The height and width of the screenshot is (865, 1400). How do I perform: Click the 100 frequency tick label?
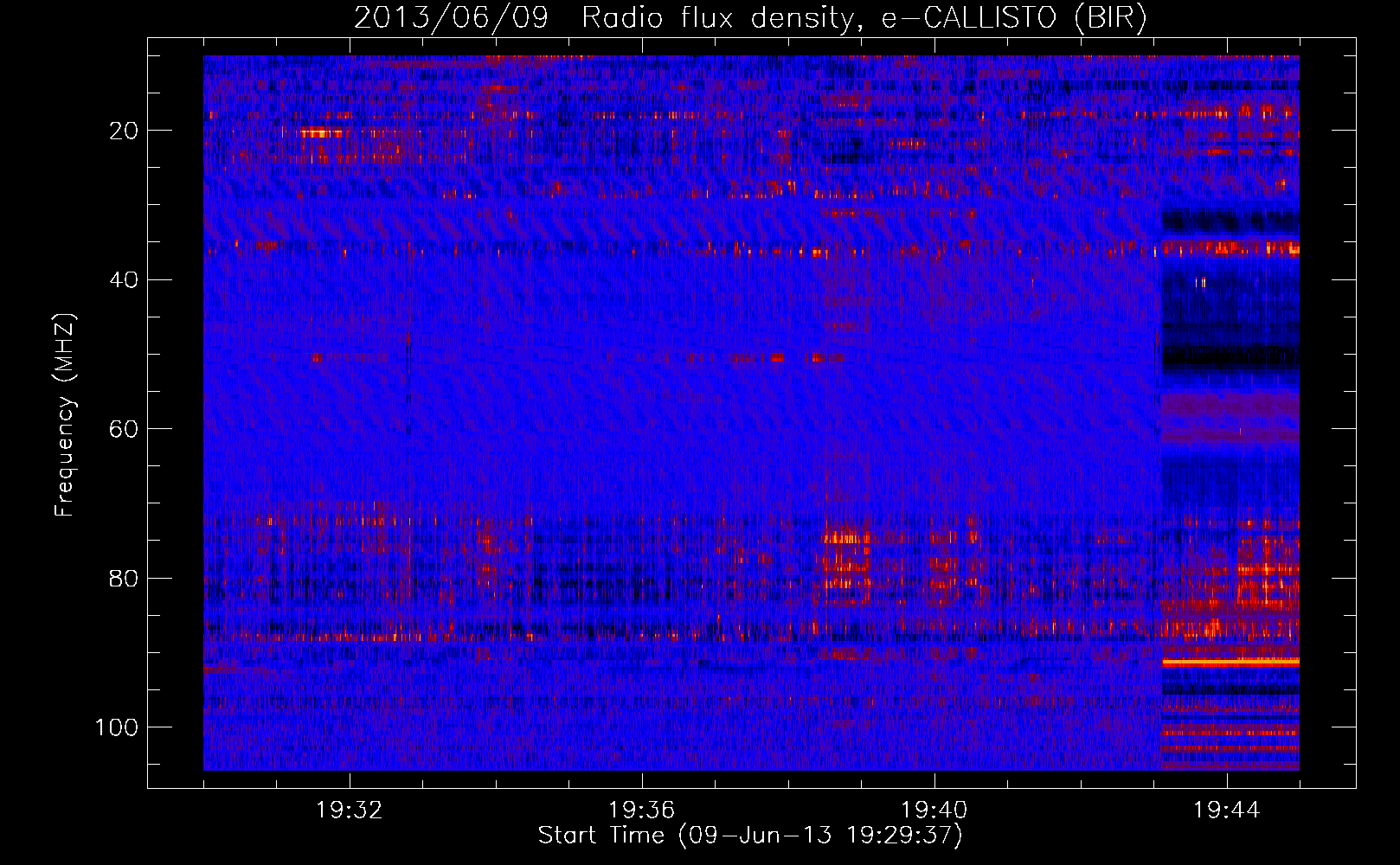117,727
